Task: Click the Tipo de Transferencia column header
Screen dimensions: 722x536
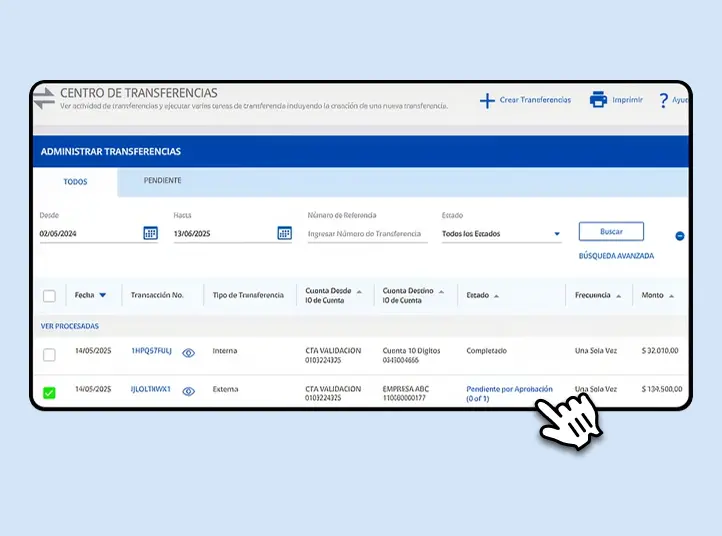Action: coord(248,295)
